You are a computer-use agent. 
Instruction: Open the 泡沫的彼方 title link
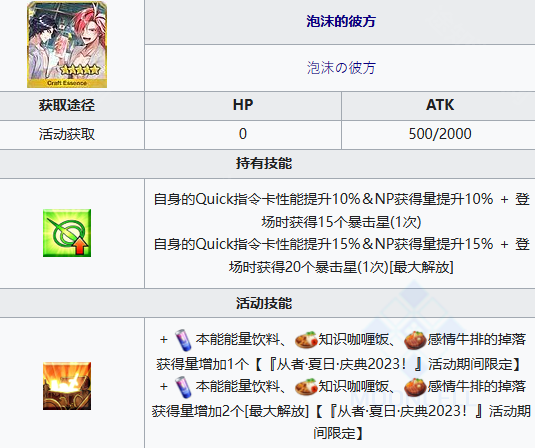(341, 21)
